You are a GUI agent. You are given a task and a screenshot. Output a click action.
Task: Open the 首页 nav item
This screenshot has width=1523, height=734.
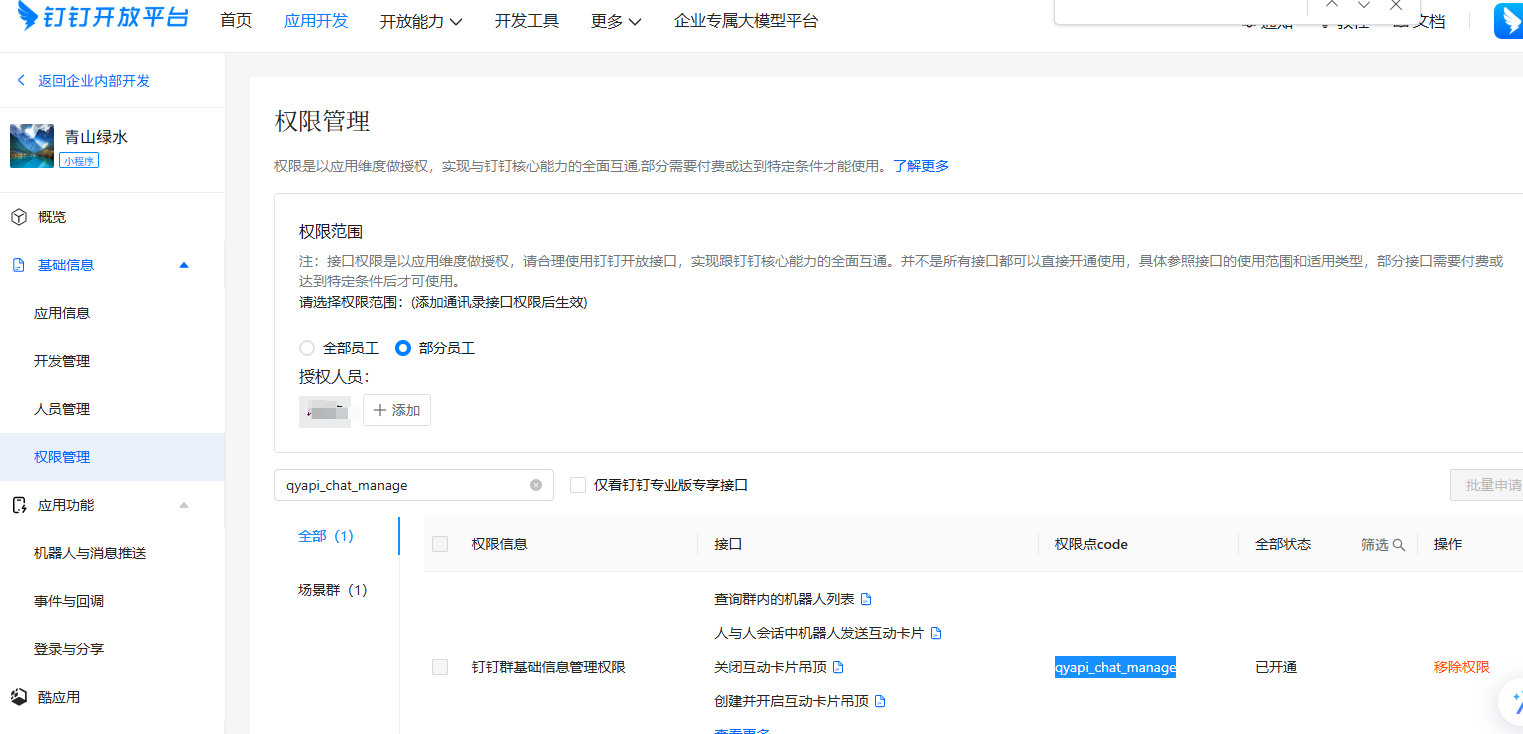pyautogui.click(x=236, y=21)
